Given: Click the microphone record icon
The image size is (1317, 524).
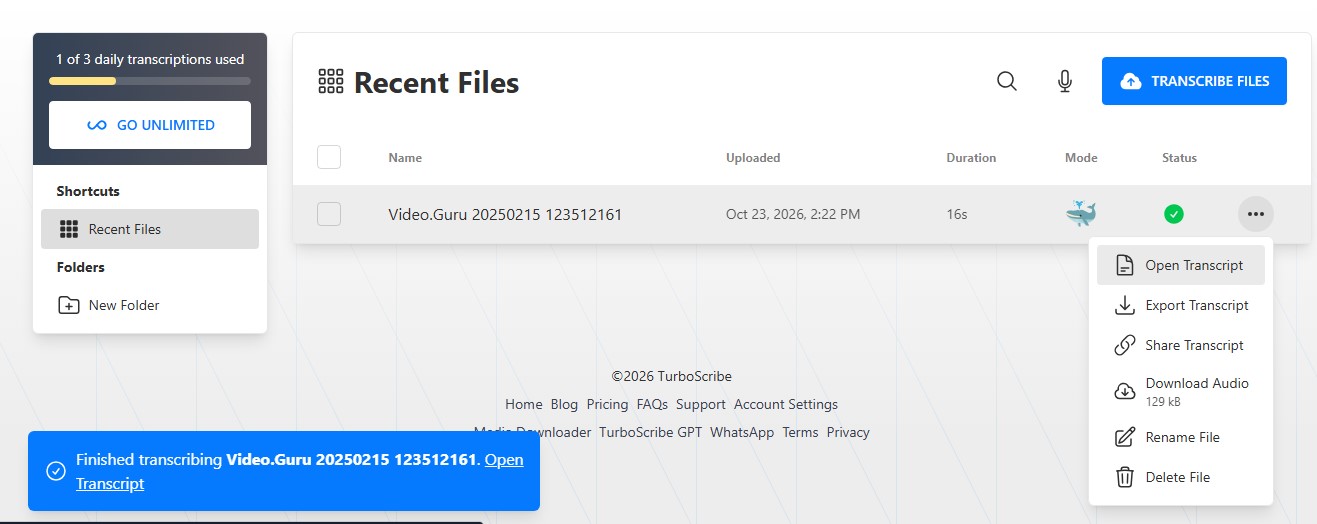Looking at the screenshot, I should (1065, 81).
